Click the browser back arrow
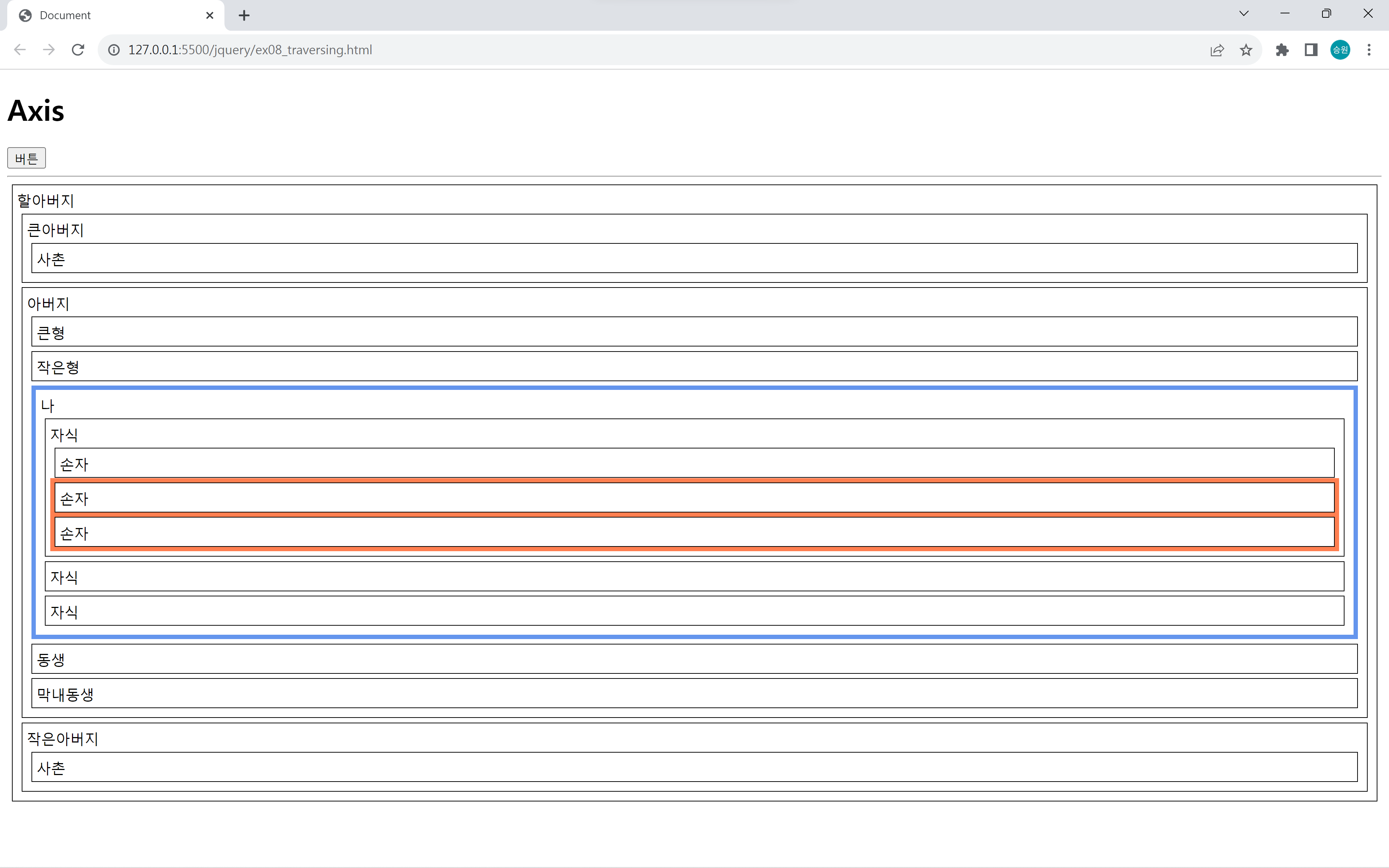This screenshot has height=868, width=1389. [x=20, y=50]
